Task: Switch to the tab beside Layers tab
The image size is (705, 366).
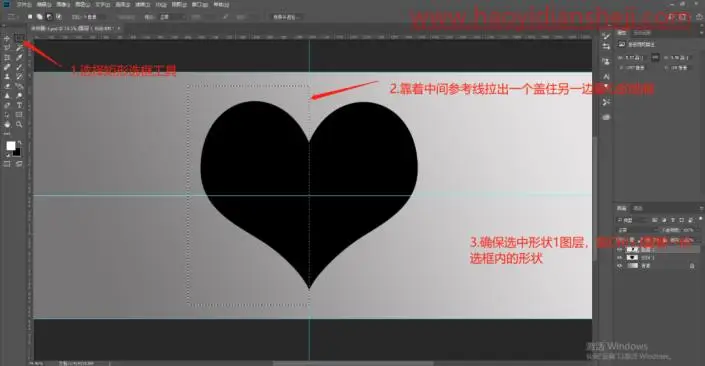Action: pos(638,208)
